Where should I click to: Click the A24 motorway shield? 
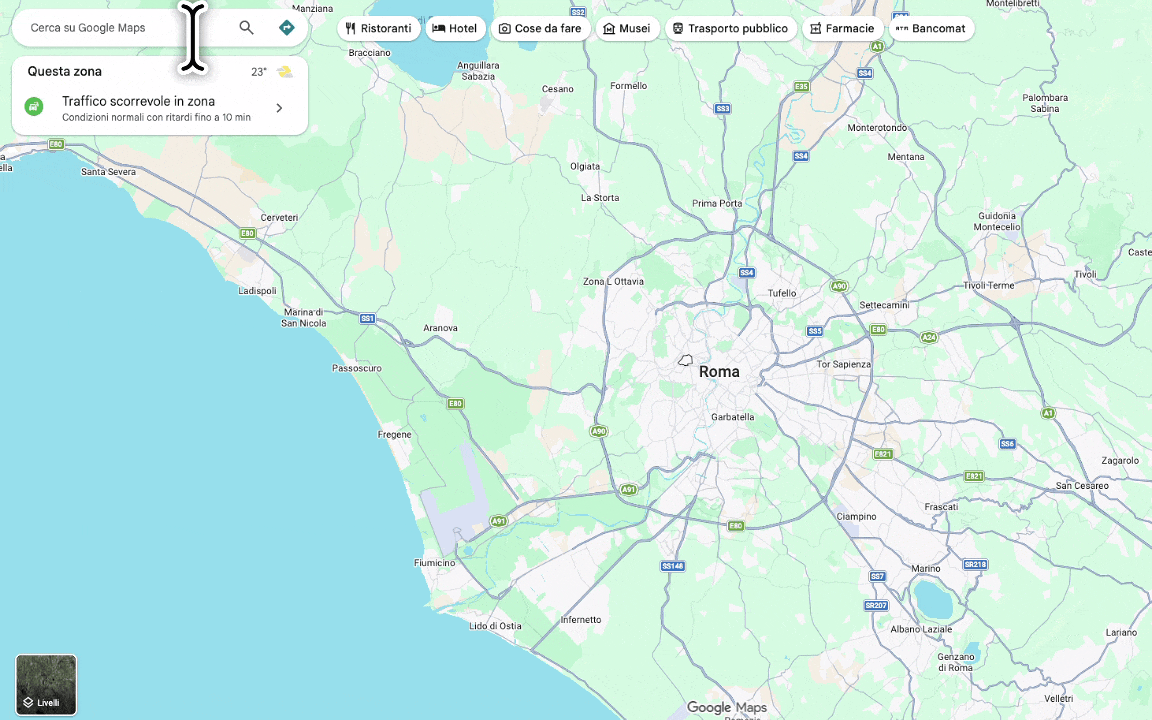click(x=929, y=337)
